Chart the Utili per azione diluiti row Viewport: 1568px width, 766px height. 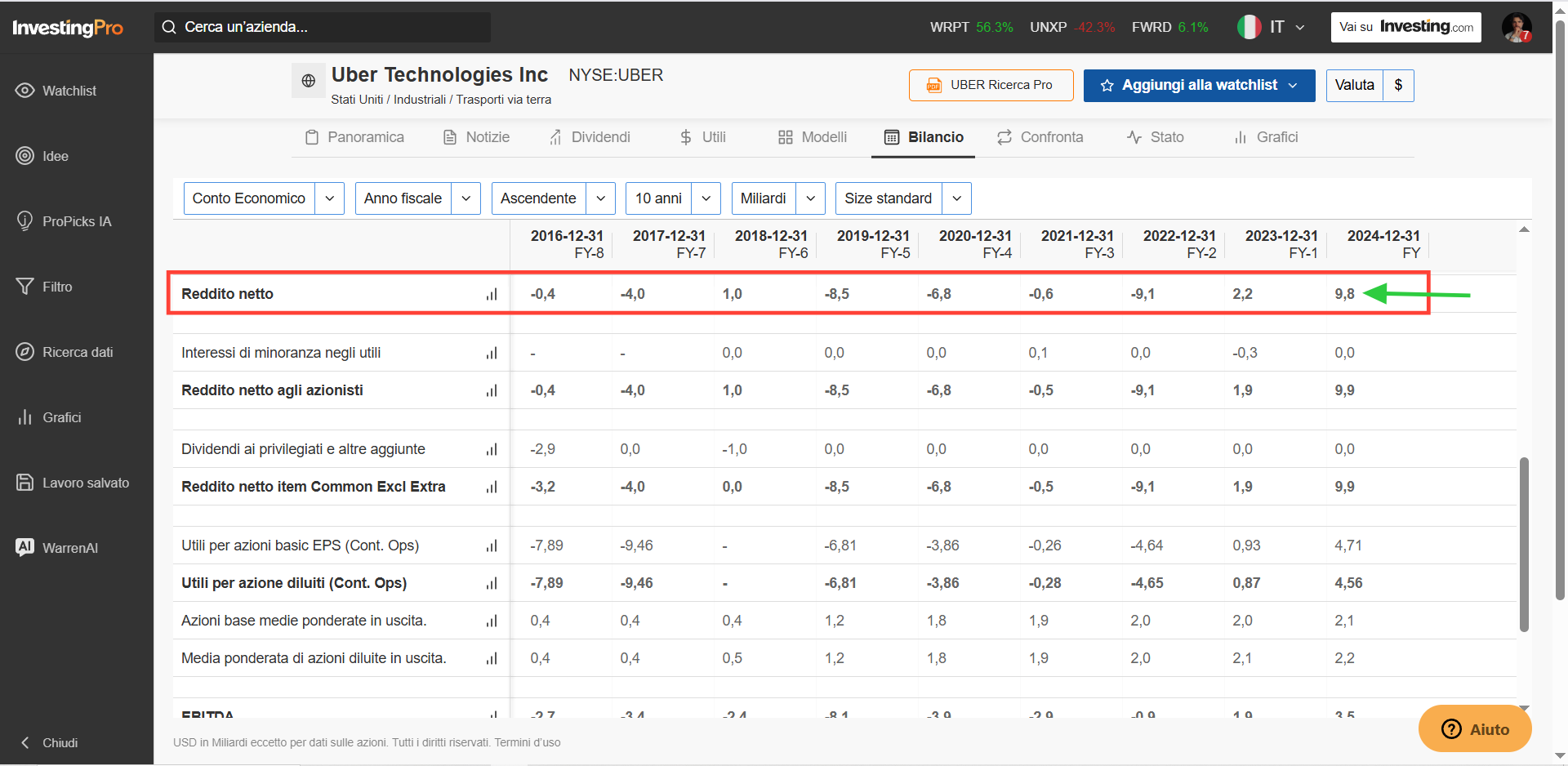492,583
